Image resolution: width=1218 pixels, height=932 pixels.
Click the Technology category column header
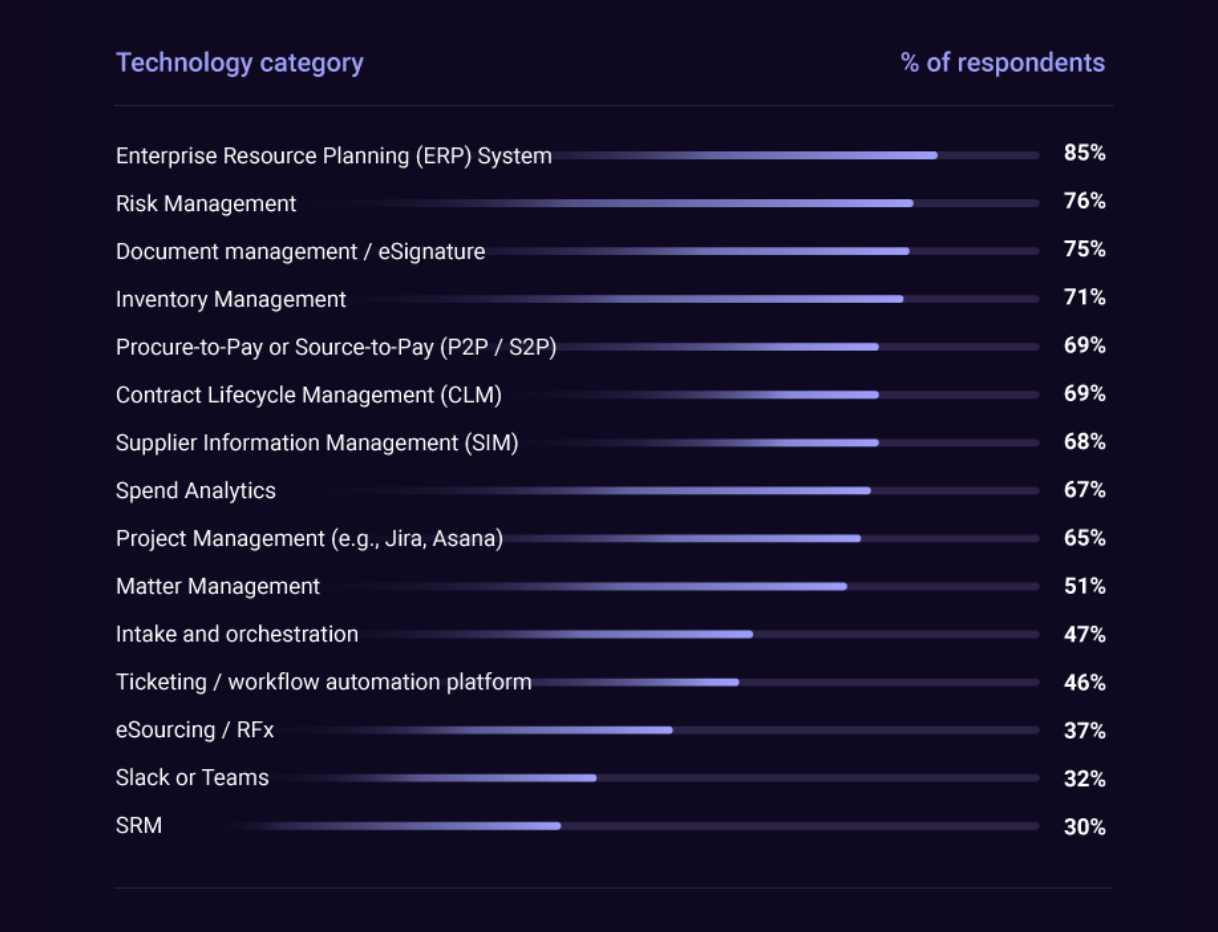pos(240,62)
